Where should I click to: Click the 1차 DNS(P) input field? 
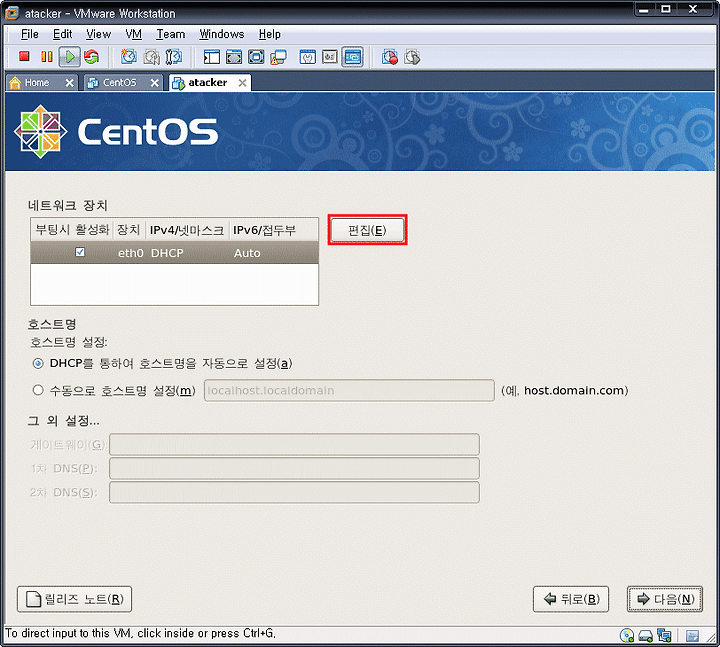click(x=294, y=468)
